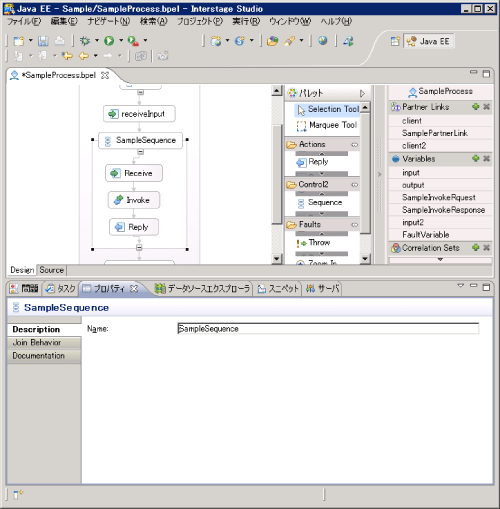
Task: Select the Invoke activity node
Action: point(134,200)
